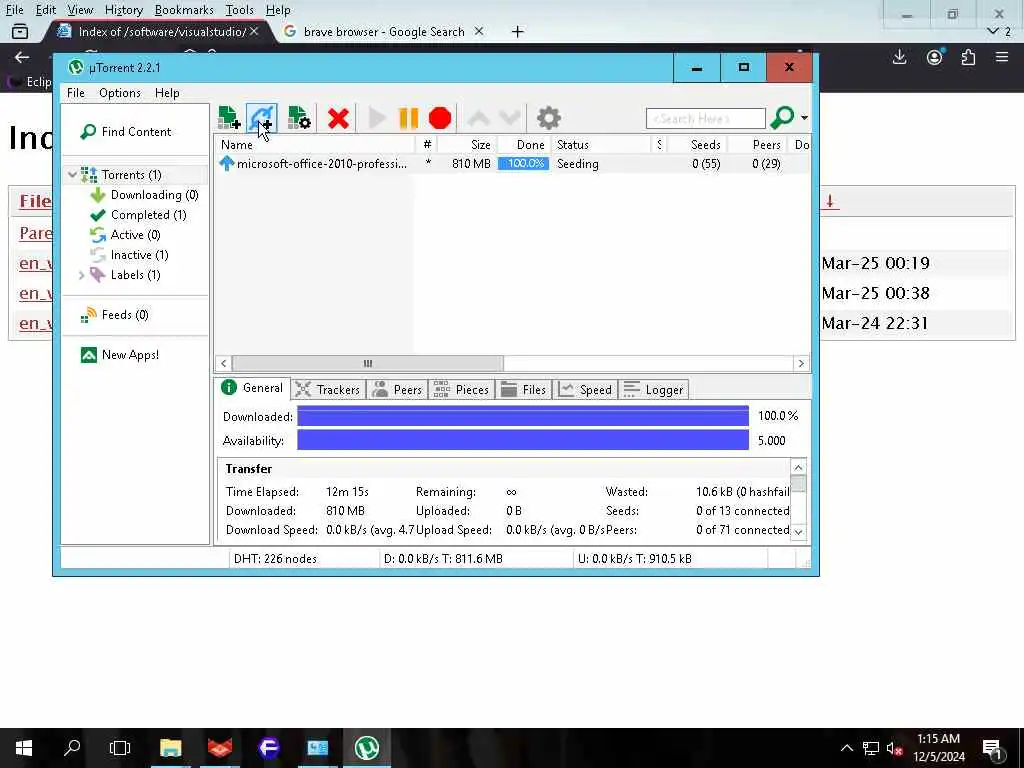Open browser Extensions puzzle icon
1024x768 pixels.
(968, 57)
